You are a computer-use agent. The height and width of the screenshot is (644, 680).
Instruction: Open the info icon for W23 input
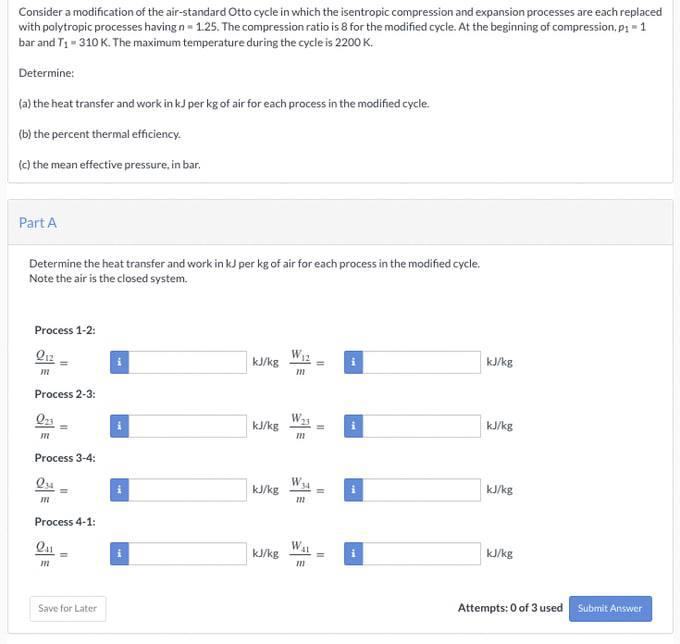click(353, 426)
